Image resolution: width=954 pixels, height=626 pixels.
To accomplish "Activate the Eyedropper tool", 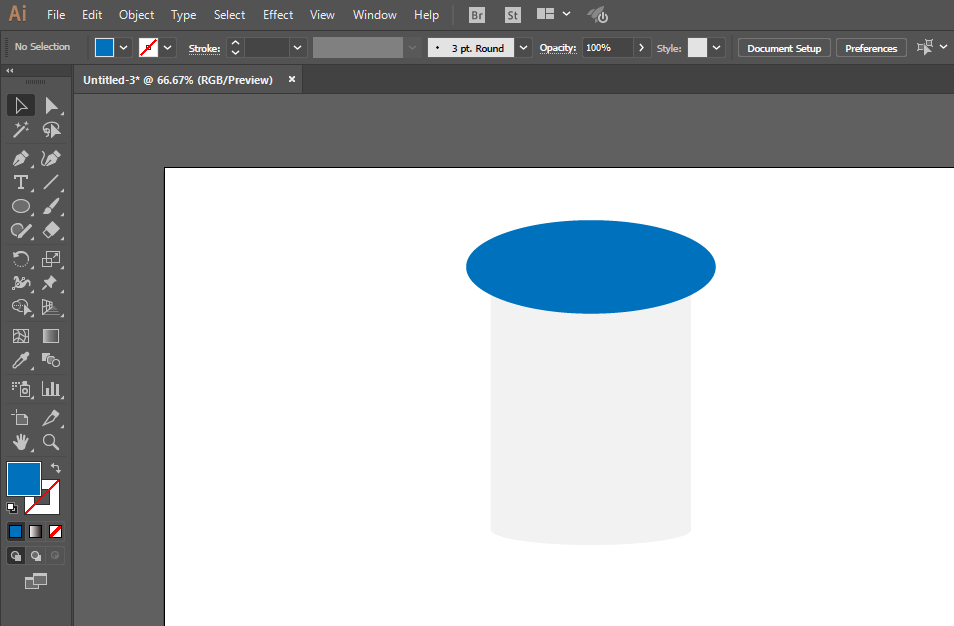I will tap(21, 361).
